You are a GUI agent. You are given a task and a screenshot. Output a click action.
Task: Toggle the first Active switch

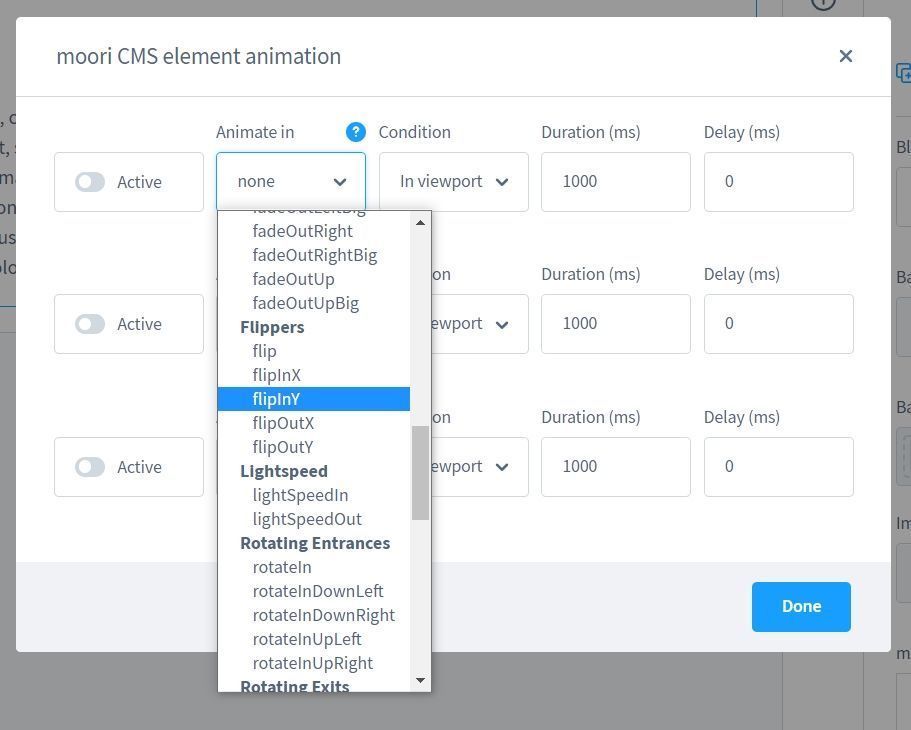(x=90, y=182)
